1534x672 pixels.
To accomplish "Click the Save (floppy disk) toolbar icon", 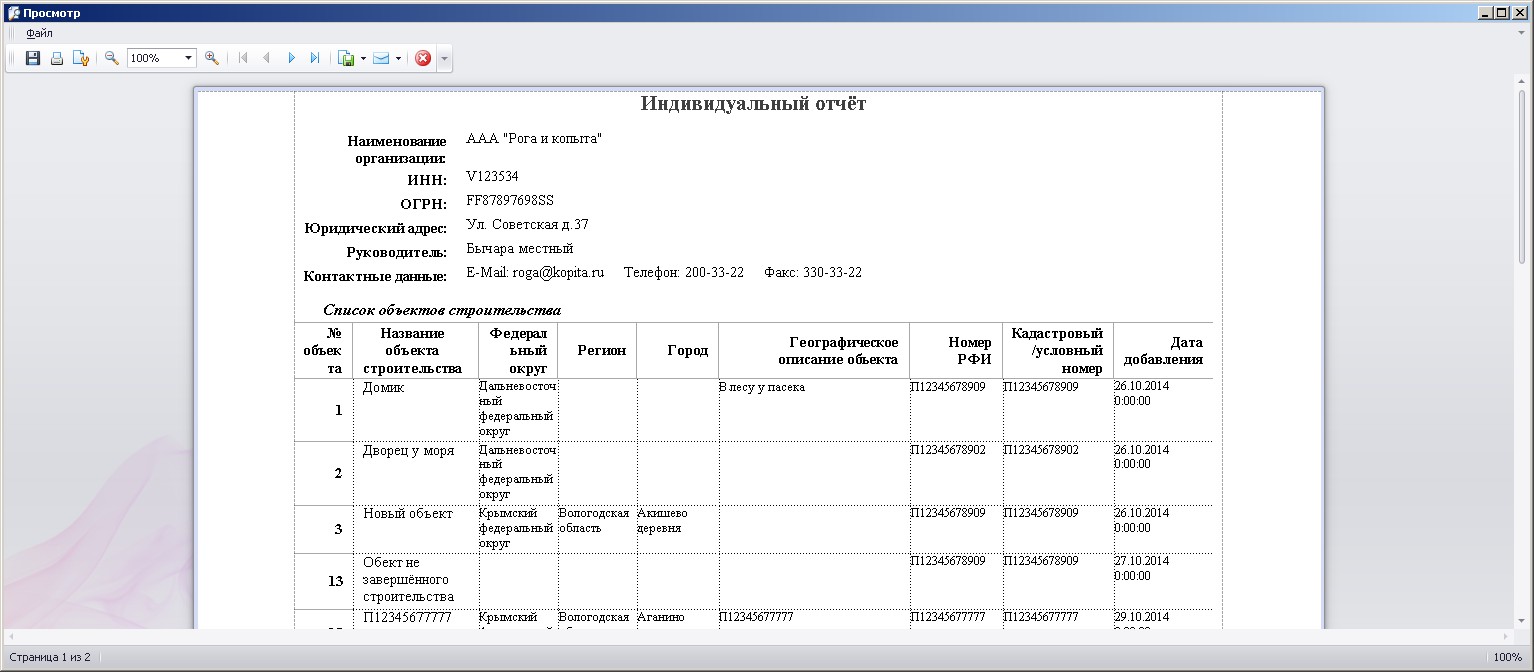I will click(33, 58).
